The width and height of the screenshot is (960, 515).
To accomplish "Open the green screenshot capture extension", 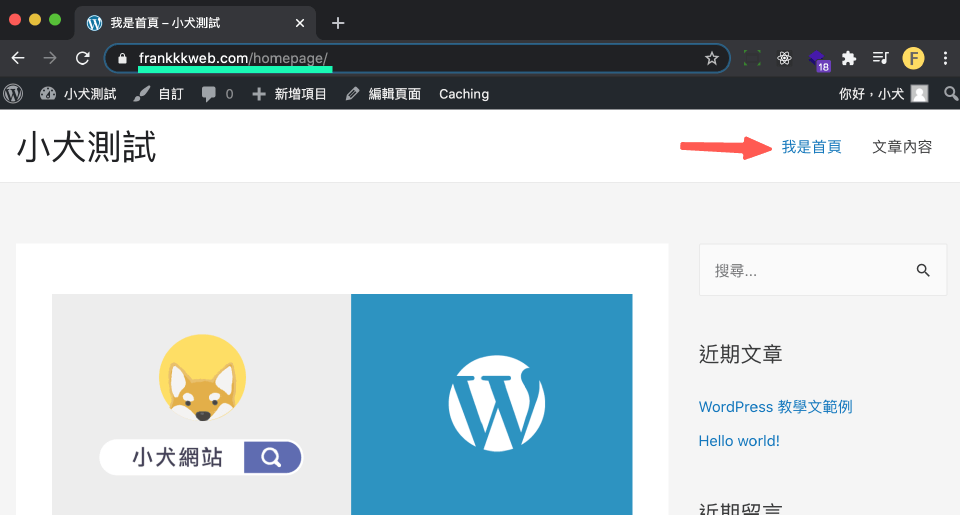I will pos(752,58).
